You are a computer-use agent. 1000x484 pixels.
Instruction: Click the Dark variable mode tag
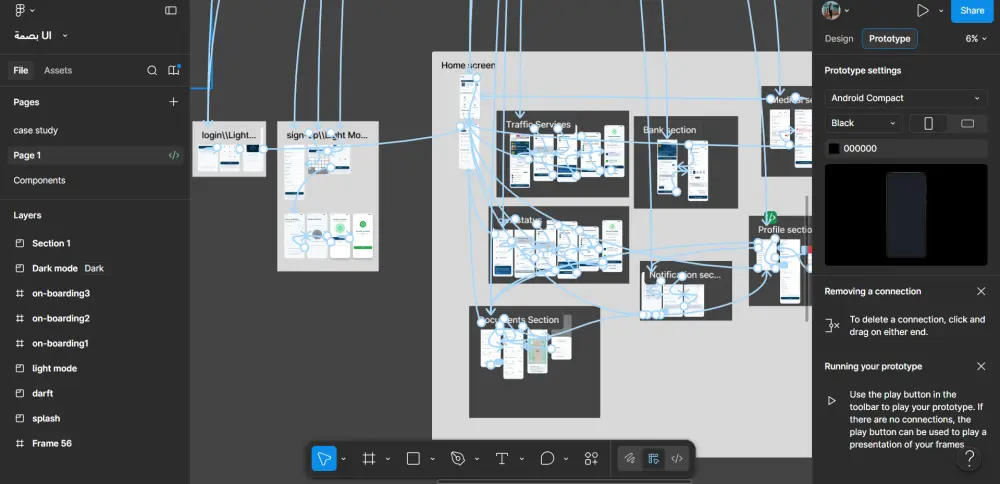coord(94,268)
